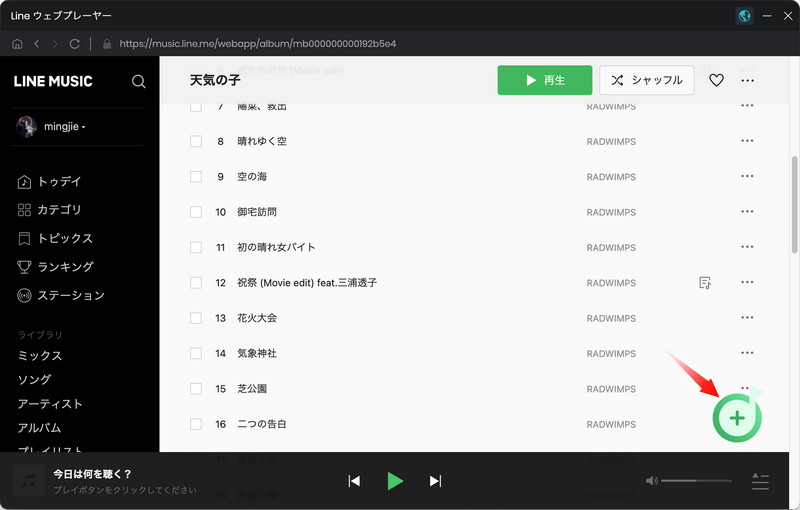Click the track list vertical scrollbar
This screenshot has height=510, width=800.
click(x=794, y=205)
